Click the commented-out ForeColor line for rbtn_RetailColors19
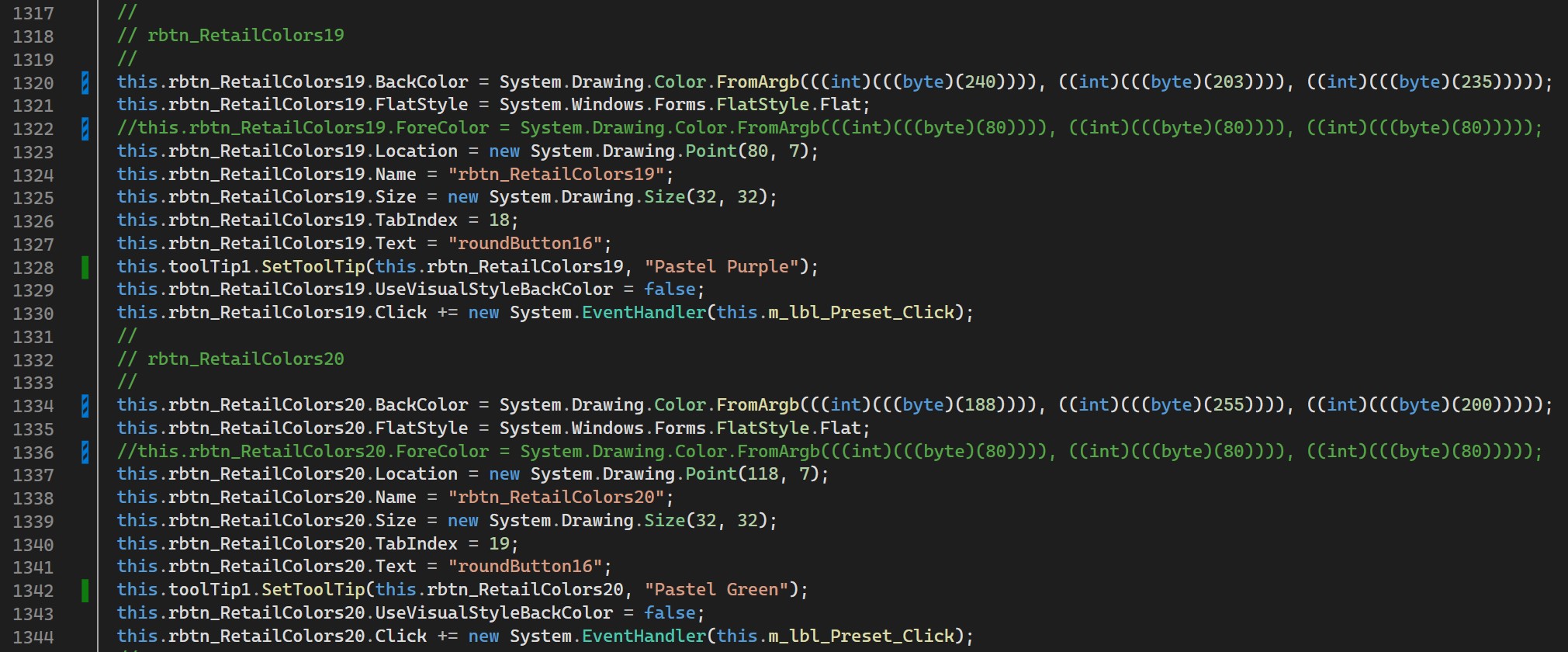Image resolution: width=1568 pixels, height=652 pixels. coord(830,128)
